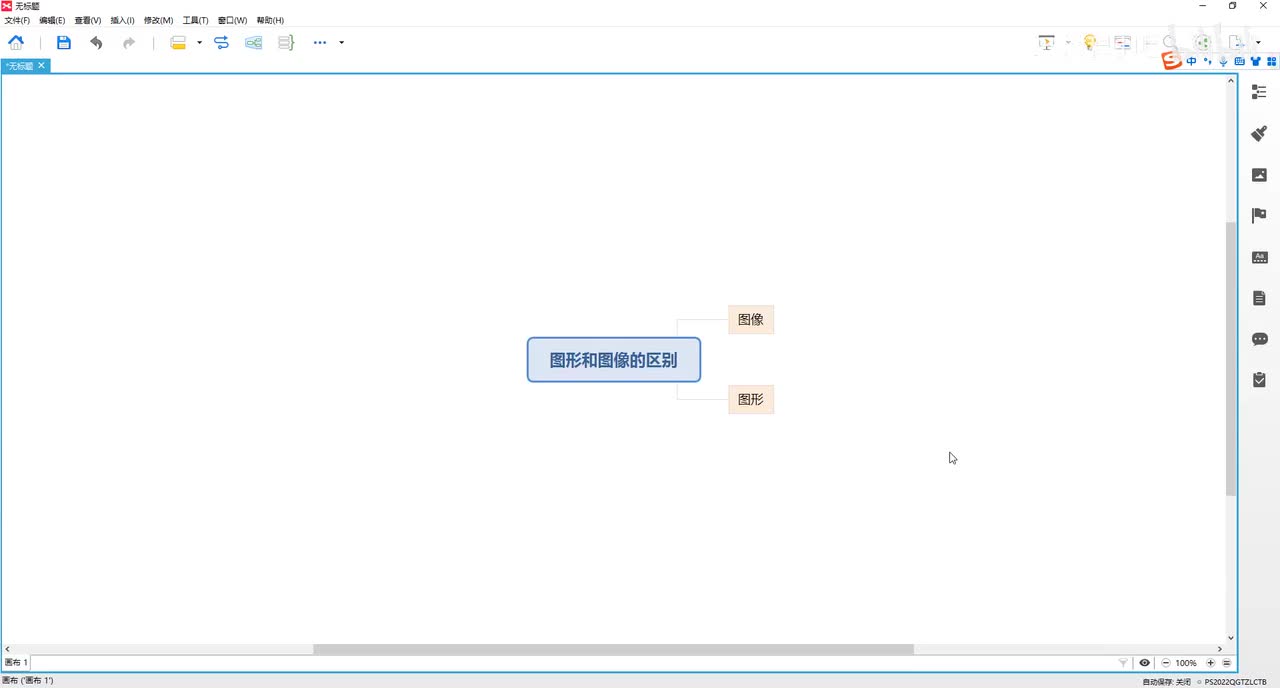Zoom out with the minus button
The image size is (1280, 688).
[x=1165, y=663]
